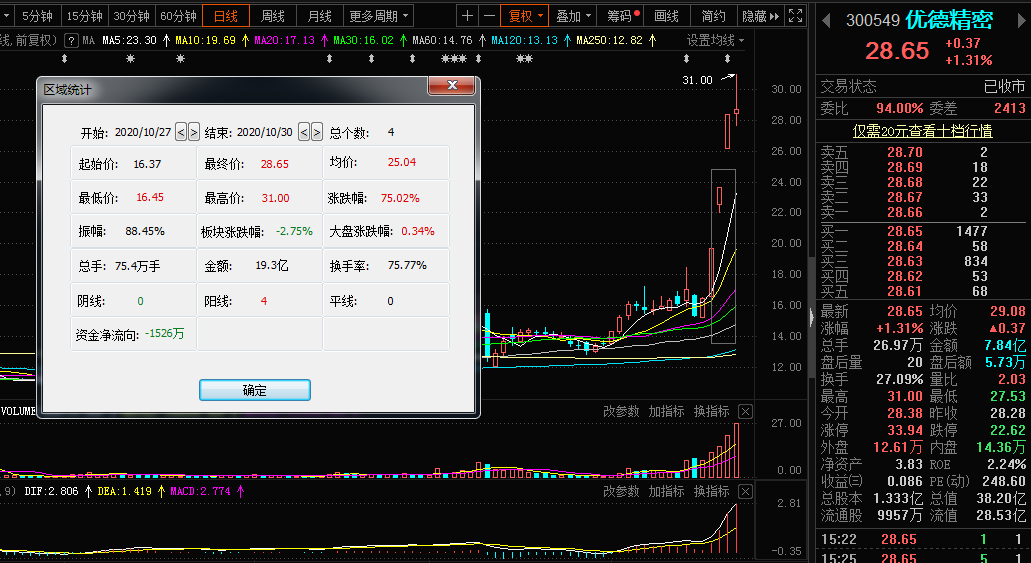Click the MA250:12.82 label
The image size is (1031, 563).
[610, 41]
